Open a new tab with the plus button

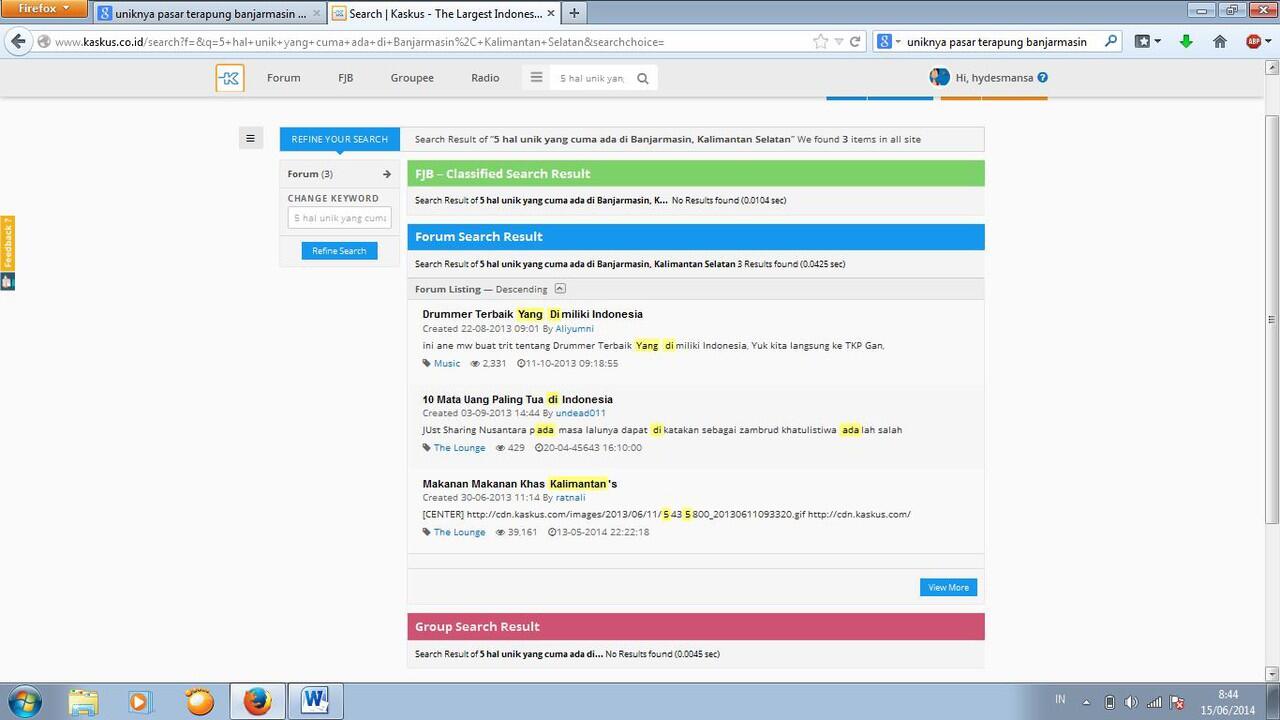574,14
